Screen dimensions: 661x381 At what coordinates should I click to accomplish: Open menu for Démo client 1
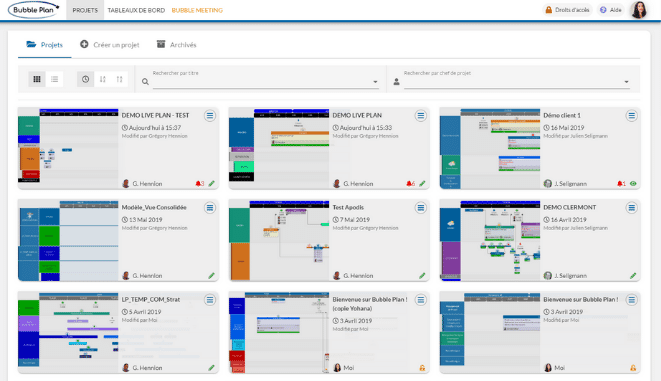point(631,115)
